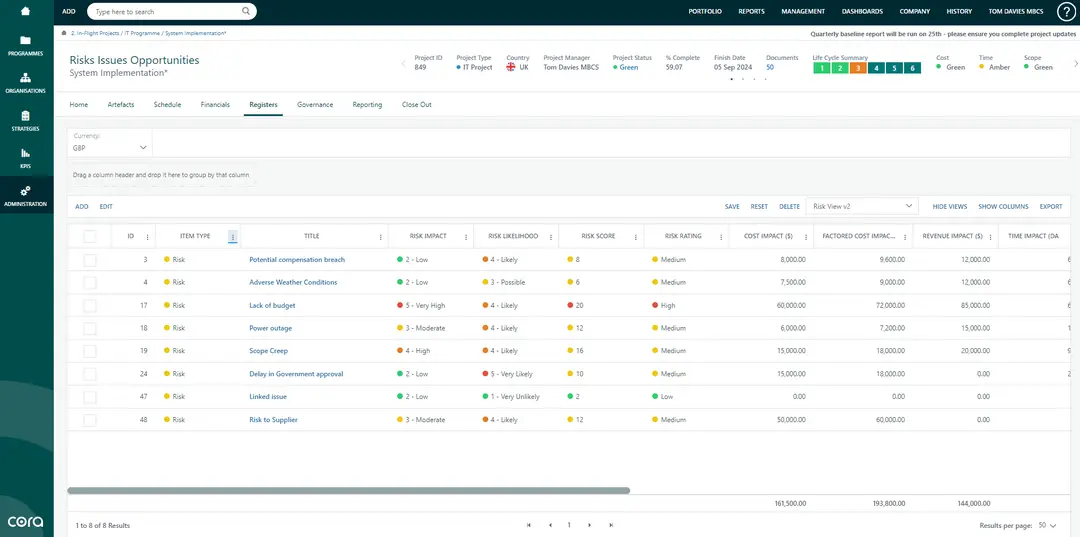Screen dimensions: 1080x537
Task: Go to the last results page
Action: tap(611, 525)
